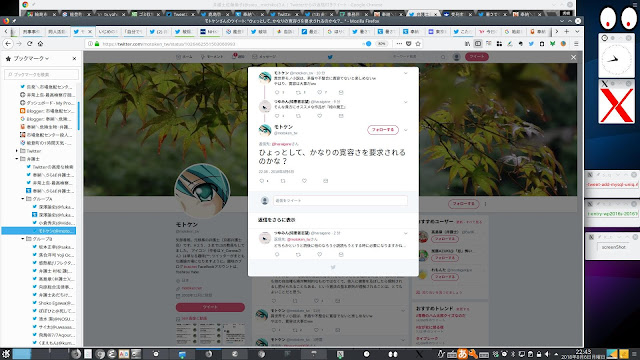Click the taskbar clock showing 22:45
640x360 pixels.
tap(584, 353)
